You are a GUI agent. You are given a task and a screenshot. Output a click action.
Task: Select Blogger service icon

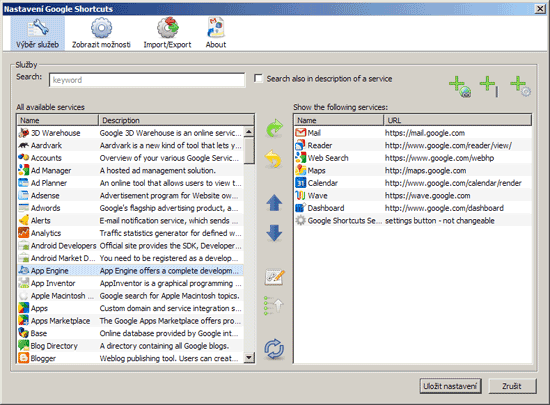(24, 358)
